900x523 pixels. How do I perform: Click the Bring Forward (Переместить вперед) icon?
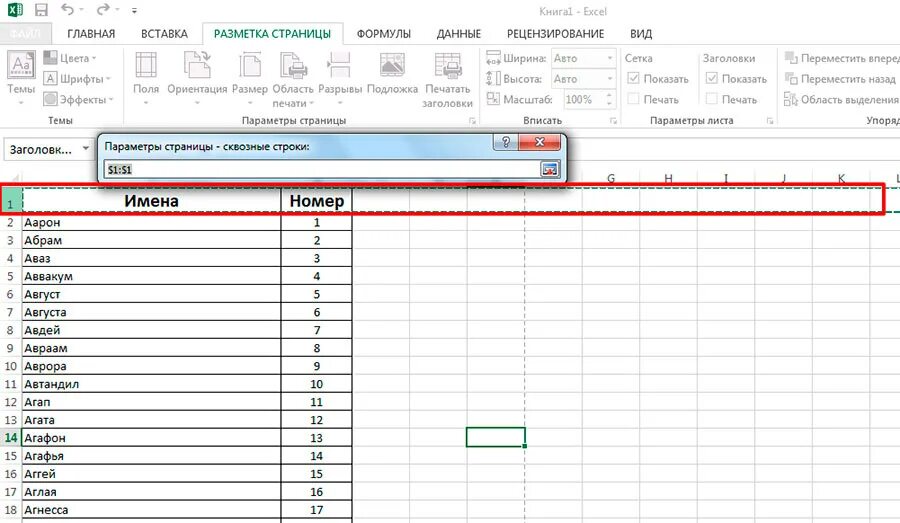[x=791, y=58]
